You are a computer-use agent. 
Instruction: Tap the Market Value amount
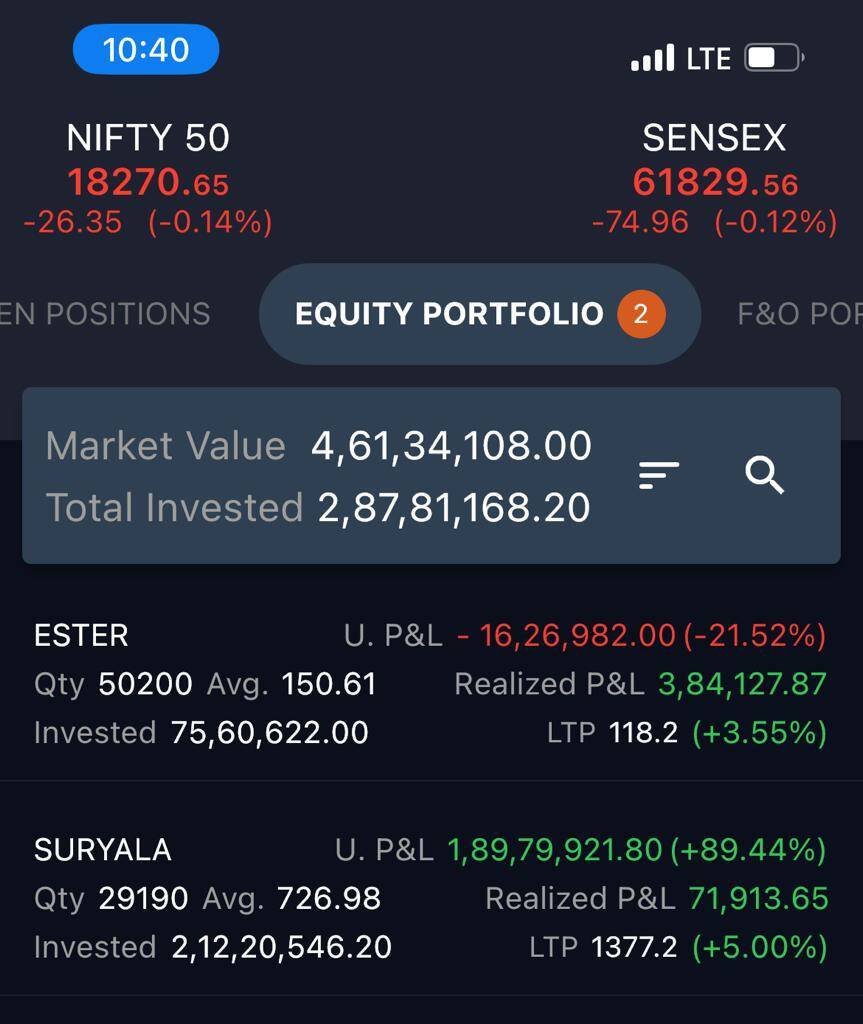pos(451,446)
